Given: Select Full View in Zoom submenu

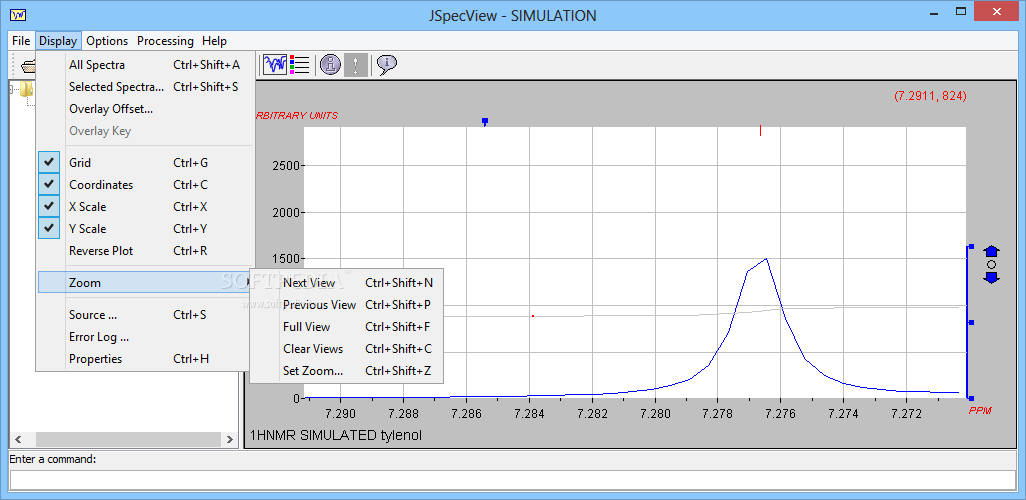Looking at the screenshot, I should point(347,327).
